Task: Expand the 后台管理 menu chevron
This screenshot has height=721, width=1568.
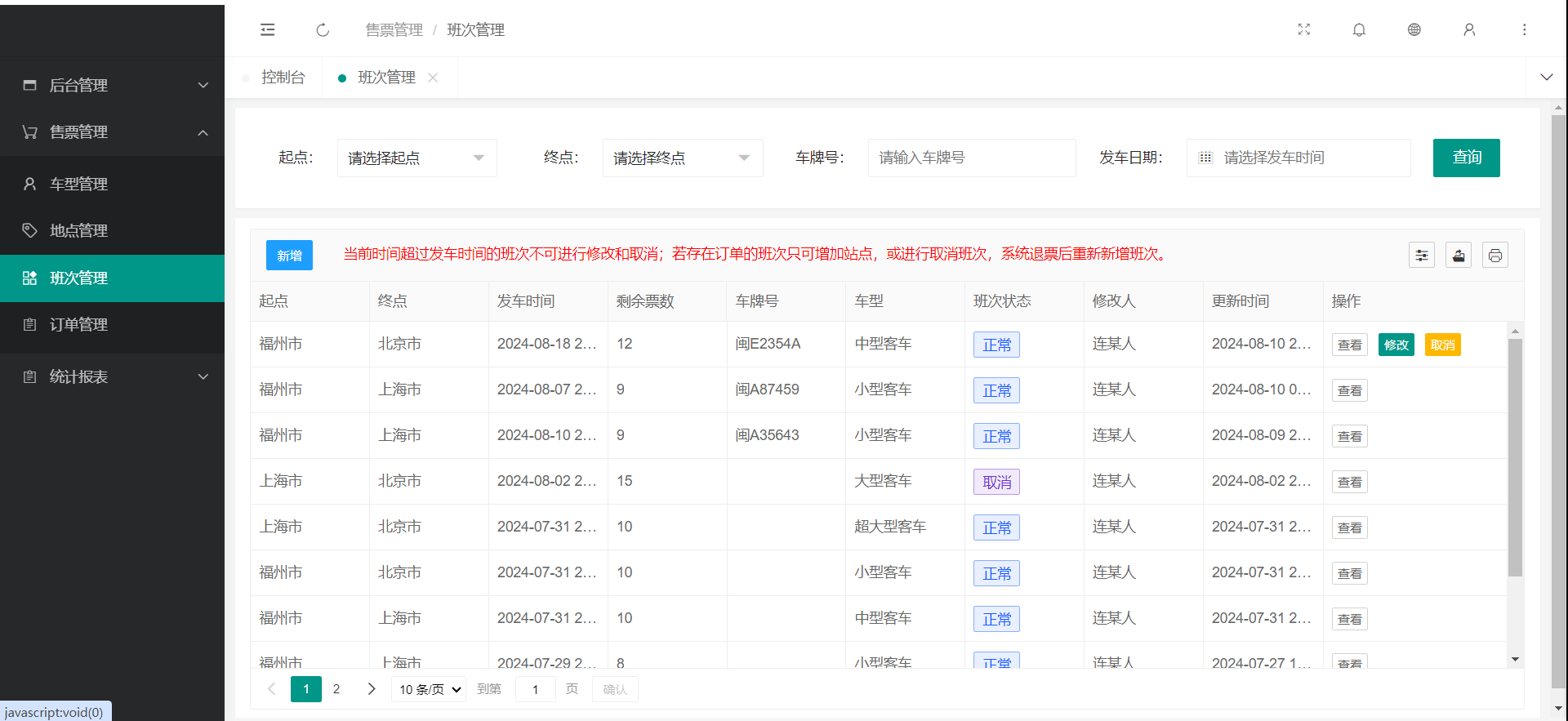Action: click(x=203, y=85)
